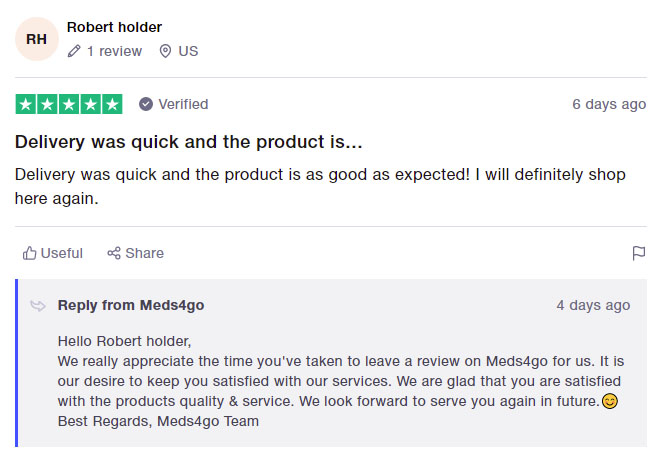Click the reply arrow icon
661x457 pixels.
click(38, 306)
